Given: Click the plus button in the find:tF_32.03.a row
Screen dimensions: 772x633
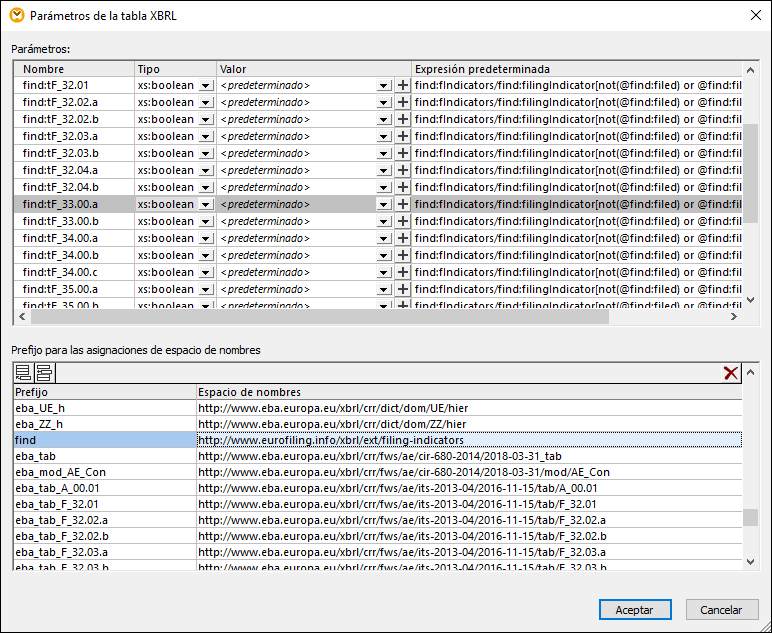Looking at the screenshot, I should (x=403, y=136).
